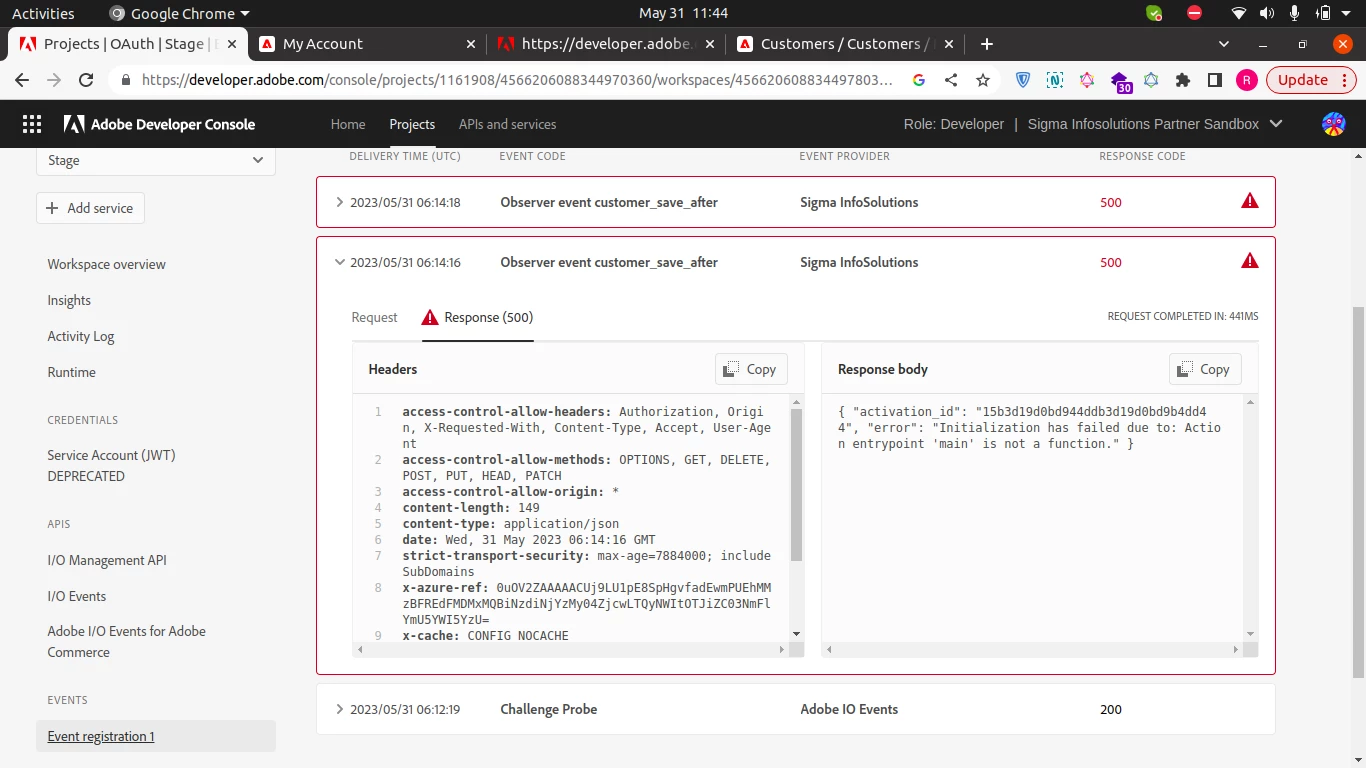Go to the Home navigation item
This screenshot has width=1366, height=768.
coord(348,124)
